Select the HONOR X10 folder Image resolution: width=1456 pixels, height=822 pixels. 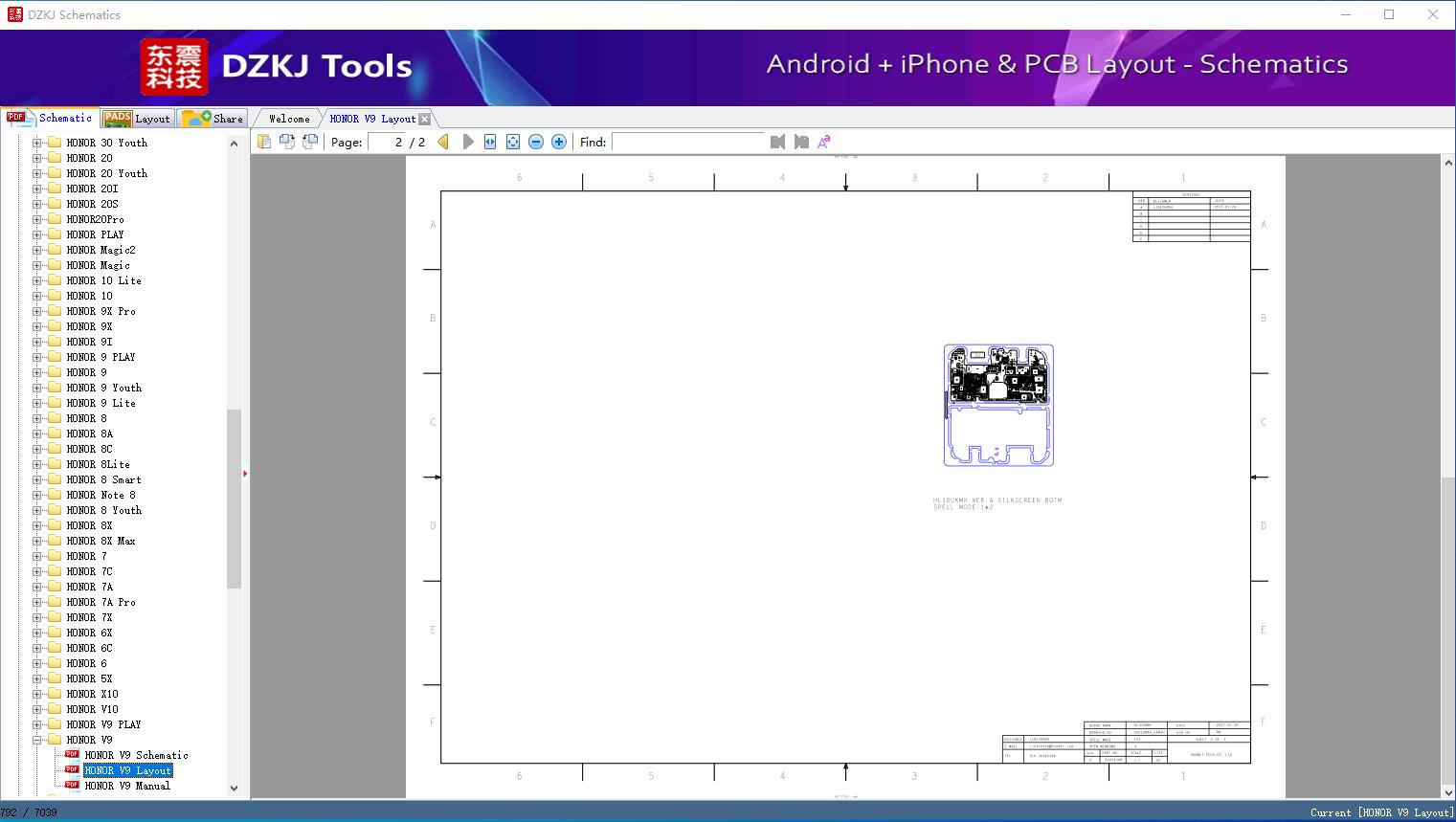click(x=92, y=694)
